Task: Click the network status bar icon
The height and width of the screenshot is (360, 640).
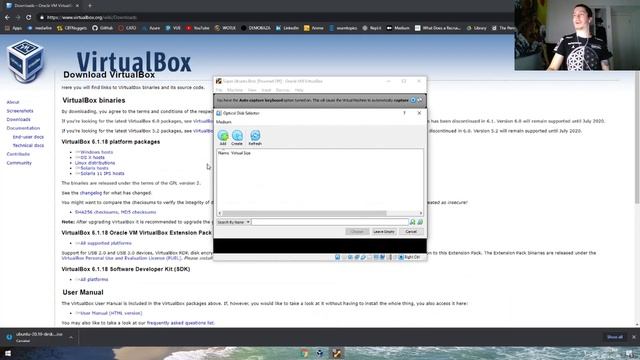Action: [x=357, y=257]
